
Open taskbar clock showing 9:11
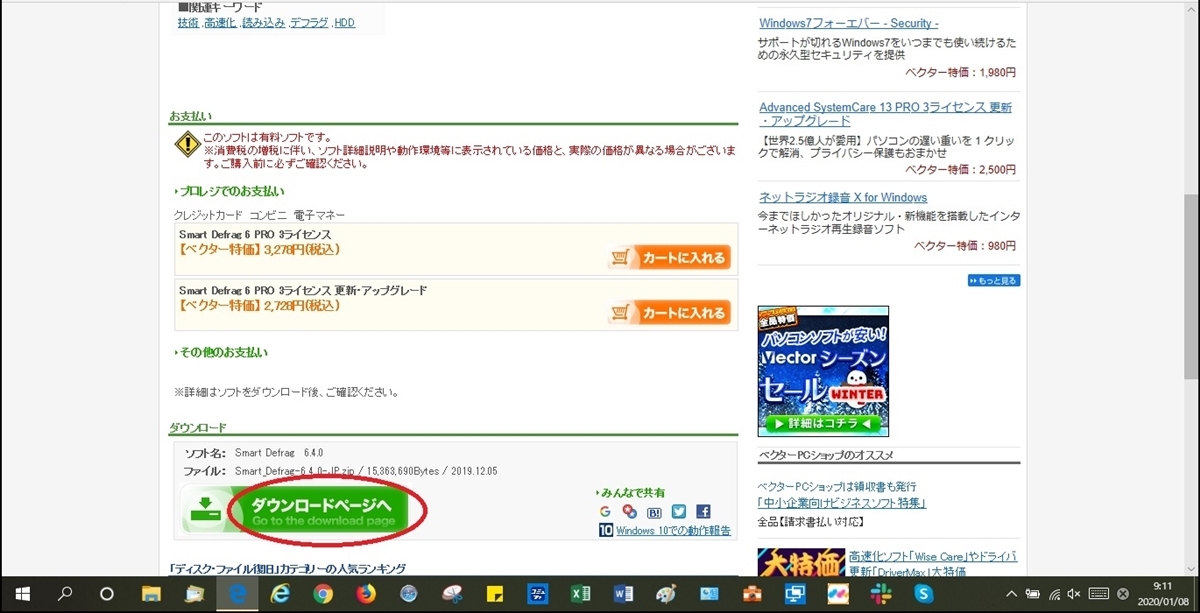click(x=1162, y=594)
